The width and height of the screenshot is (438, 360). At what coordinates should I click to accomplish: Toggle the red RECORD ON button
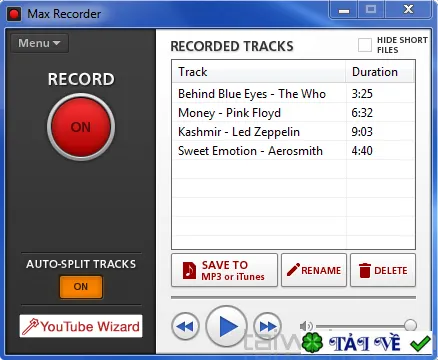click(81, 127)
